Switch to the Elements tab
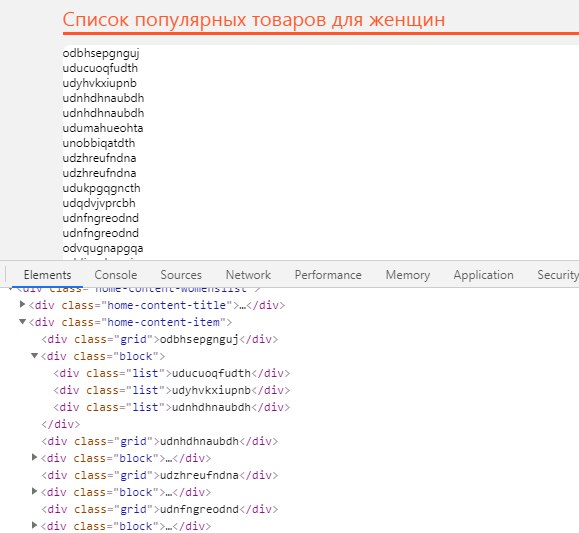This screenshot has height=533, width=579. (x=47, y=275)
